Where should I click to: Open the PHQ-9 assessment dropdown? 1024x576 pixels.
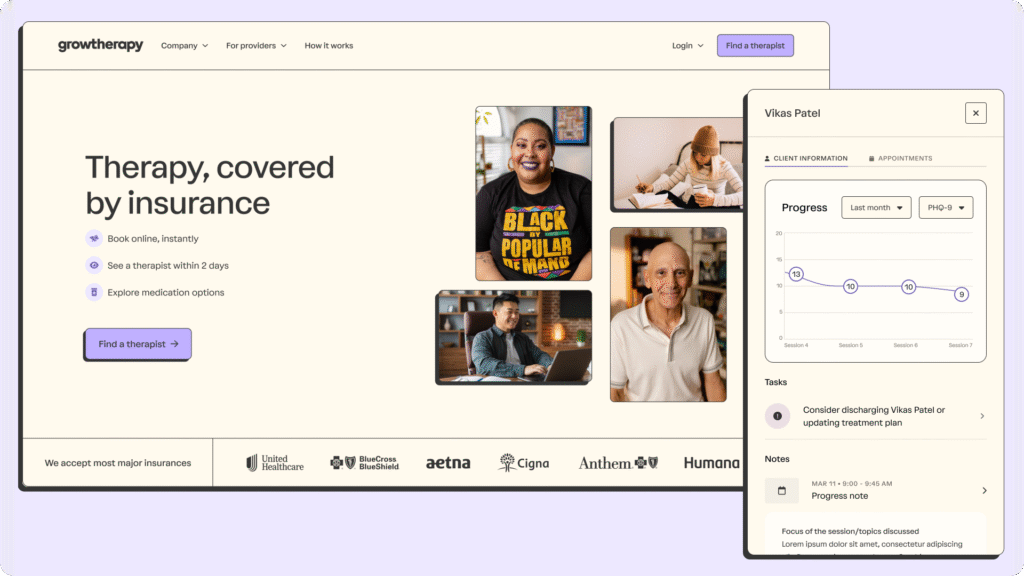(945, 208)
